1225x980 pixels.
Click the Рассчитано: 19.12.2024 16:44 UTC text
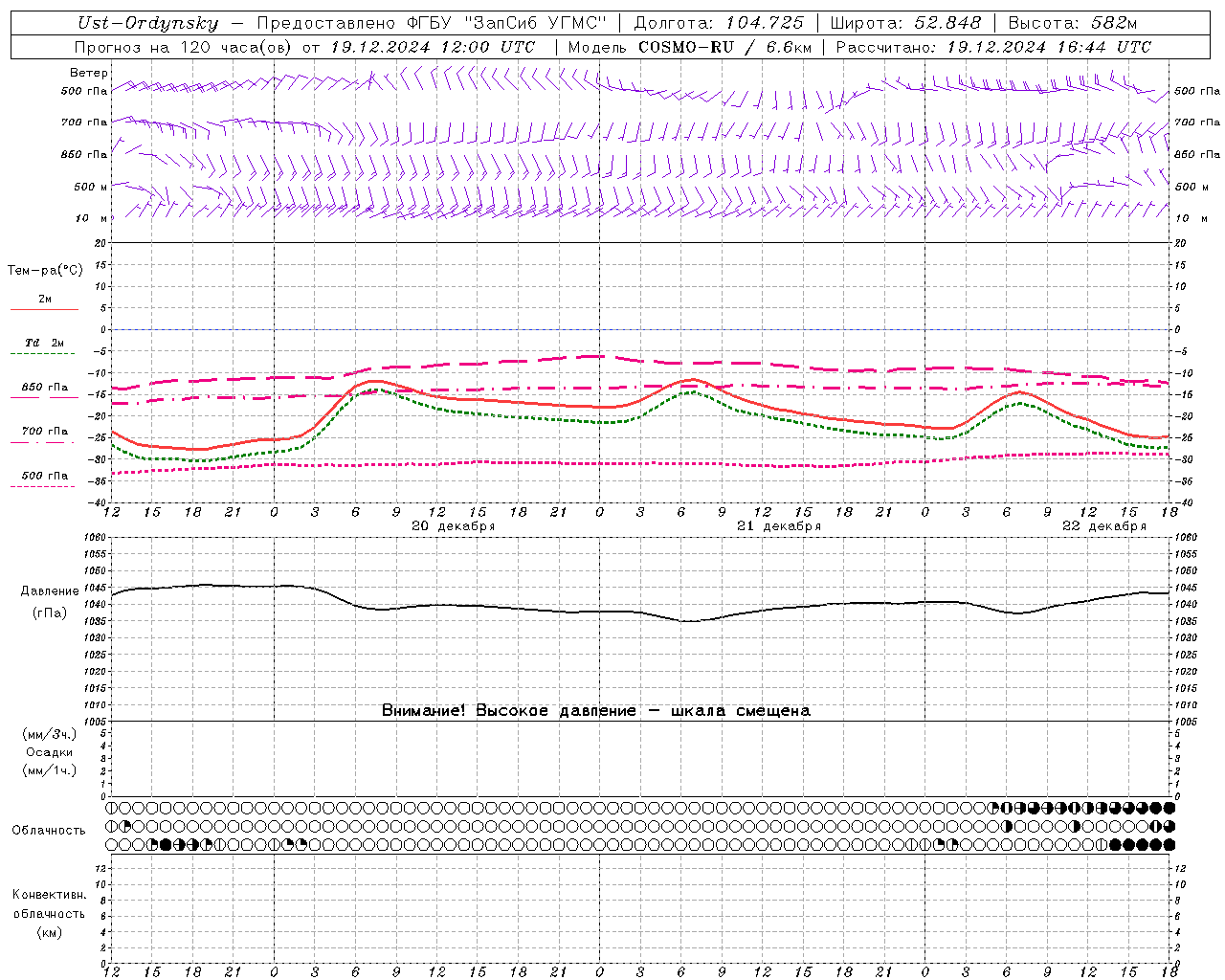coord(993,47)
